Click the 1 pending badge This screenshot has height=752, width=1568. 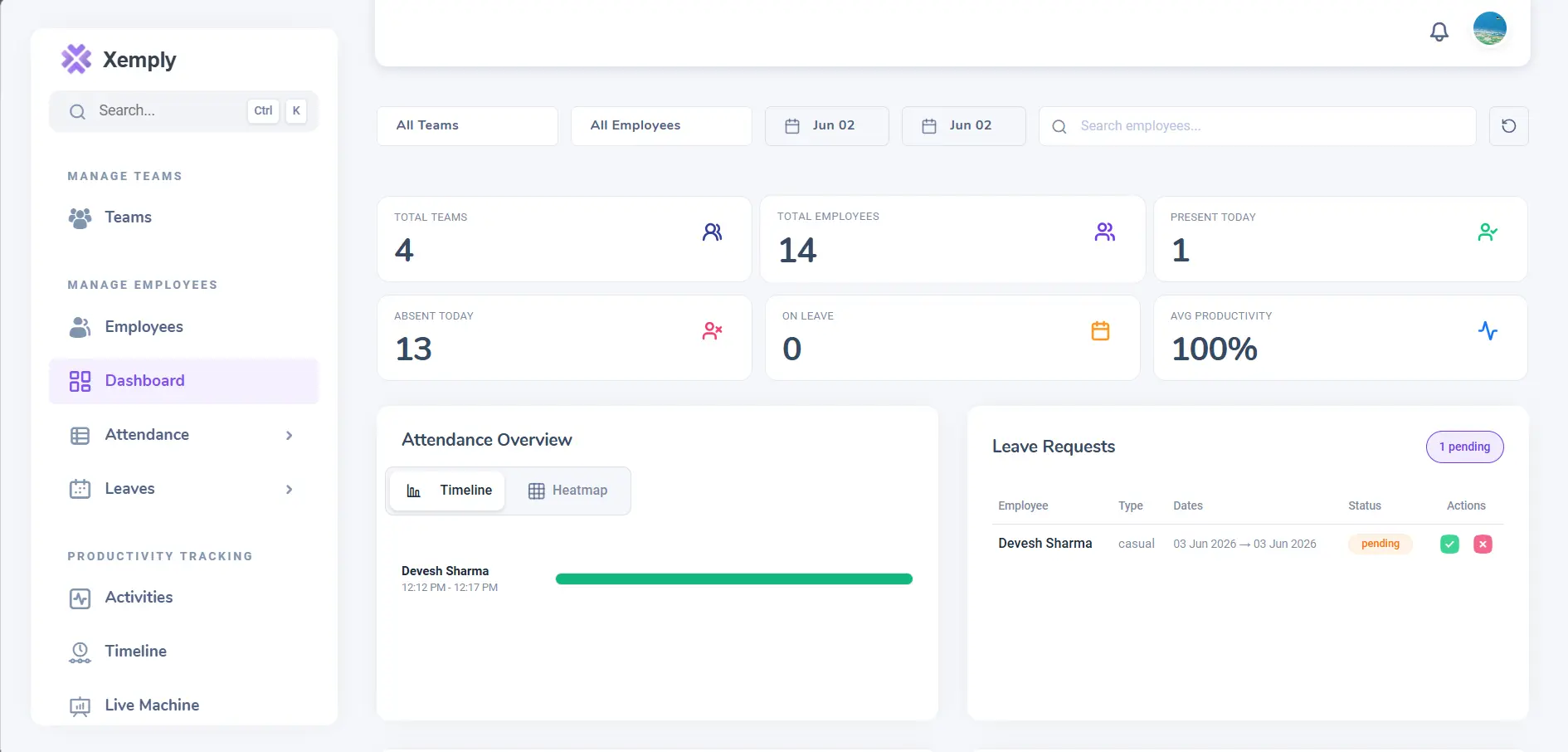pyautogui.click(x=1464, y=447)
